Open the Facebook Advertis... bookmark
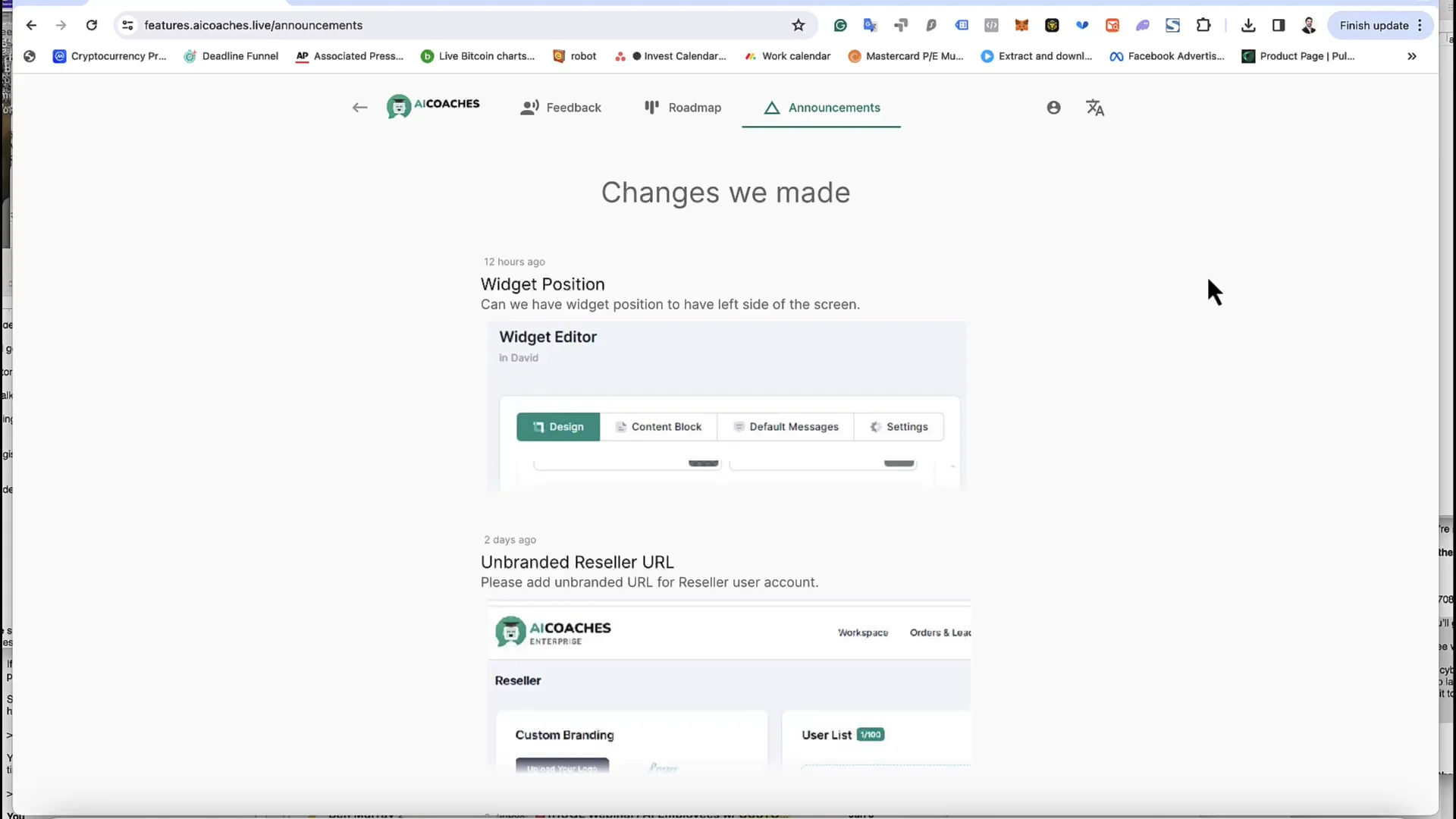The width and height of the screenshot is (1456, 819). click(x=1166, y=56)
